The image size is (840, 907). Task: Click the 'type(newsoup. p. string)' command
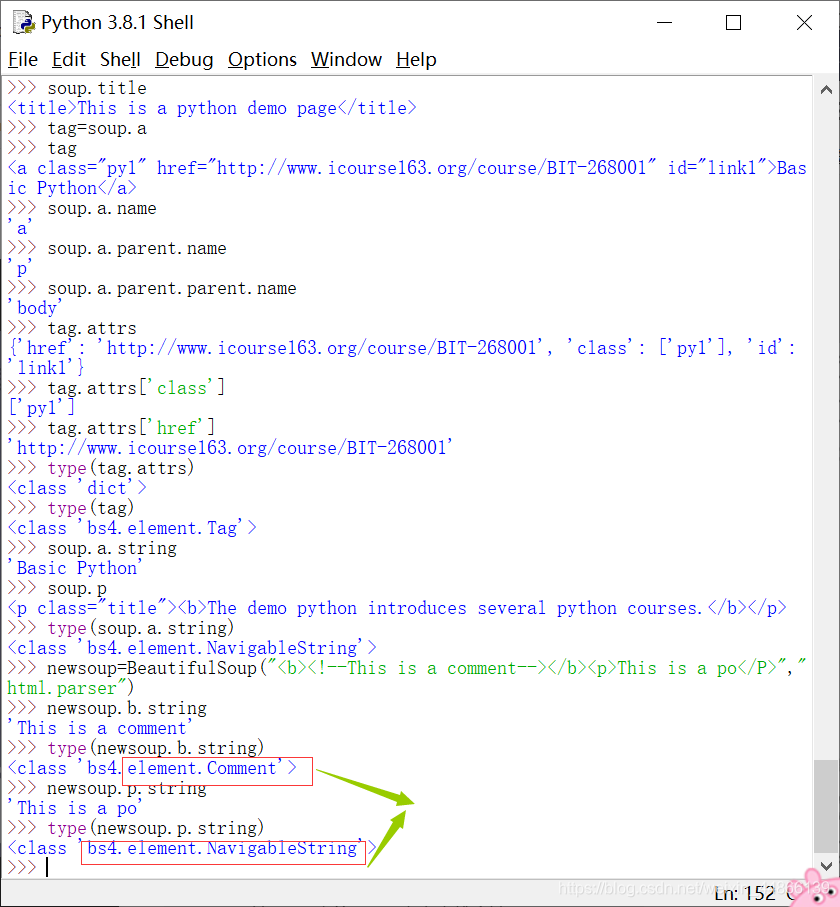156,828
